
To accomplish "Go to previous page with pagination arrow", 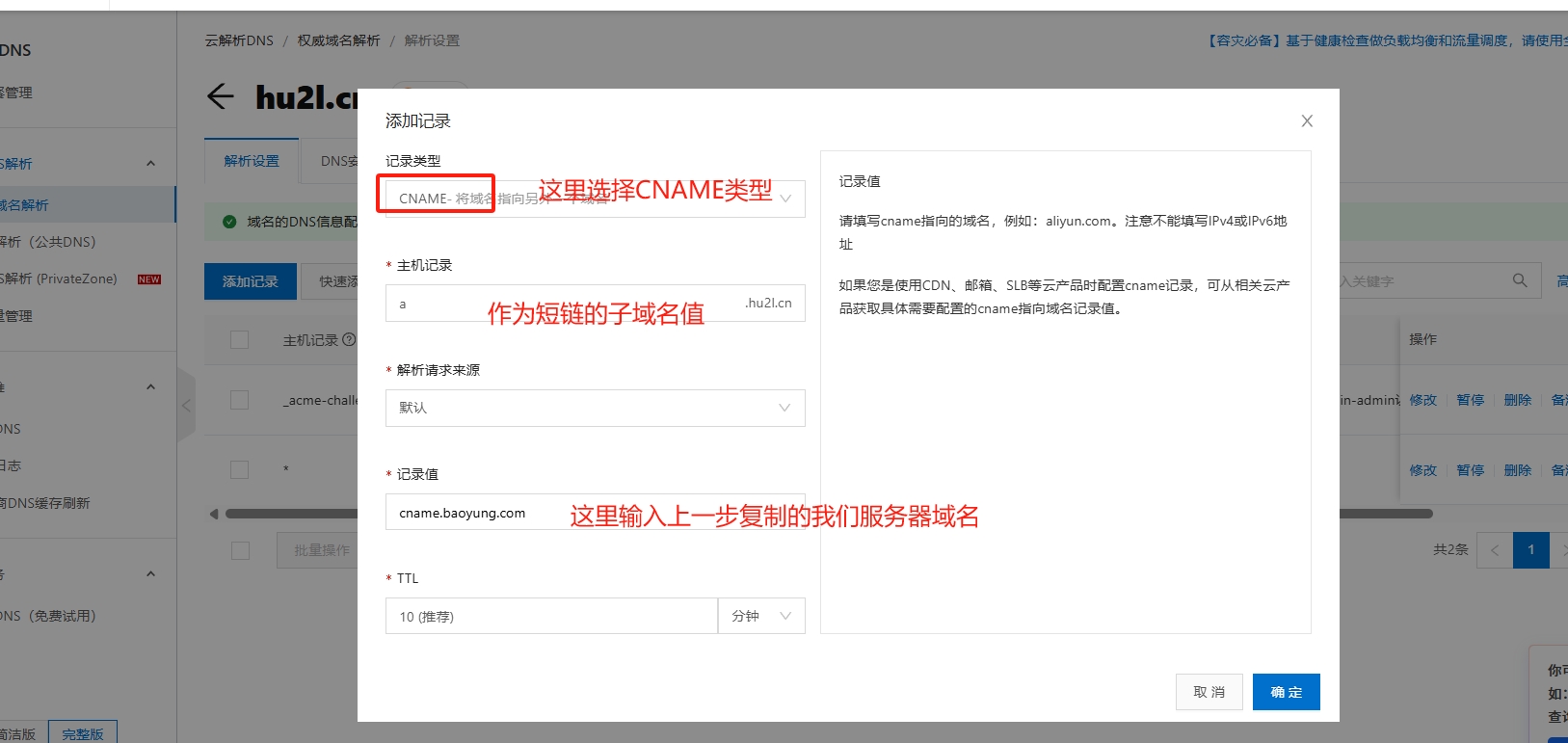I will pos(1495,550).
